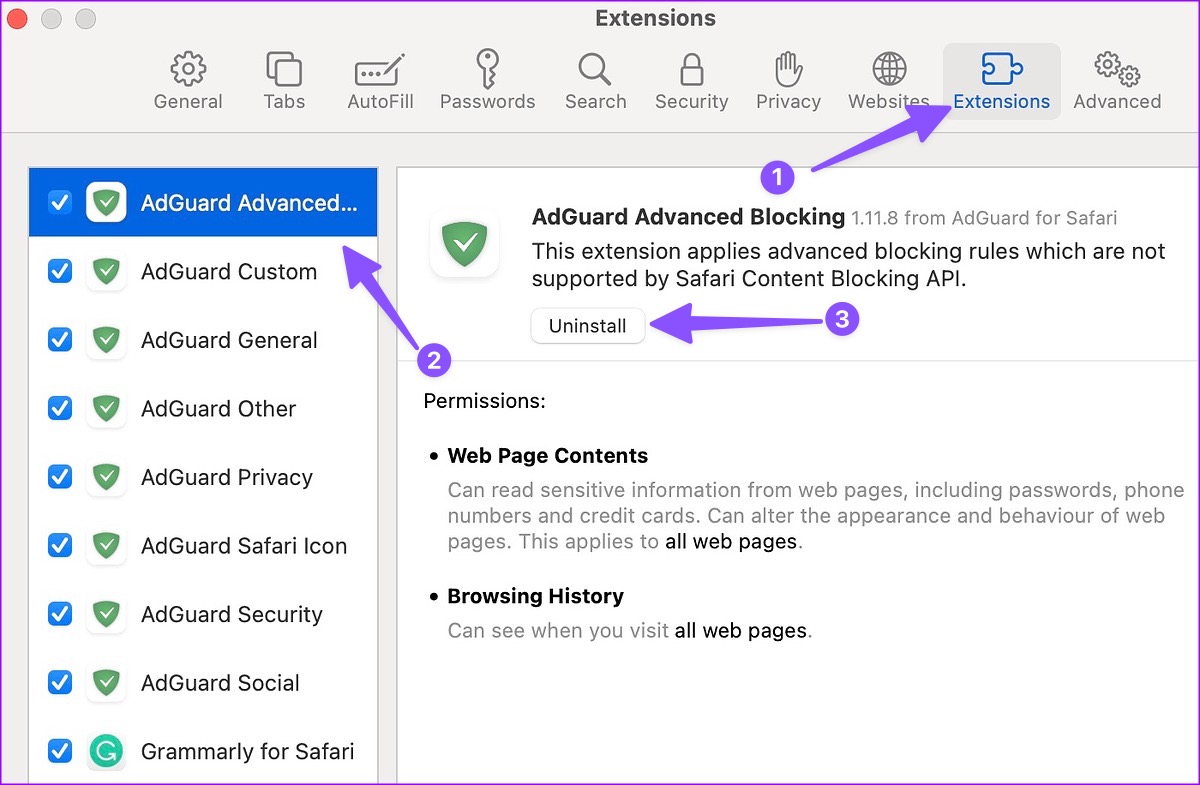This screenshot has width=1200, height=785.
Task: Select the AdGuard Safari Icon extension
Action: point(243,546)
